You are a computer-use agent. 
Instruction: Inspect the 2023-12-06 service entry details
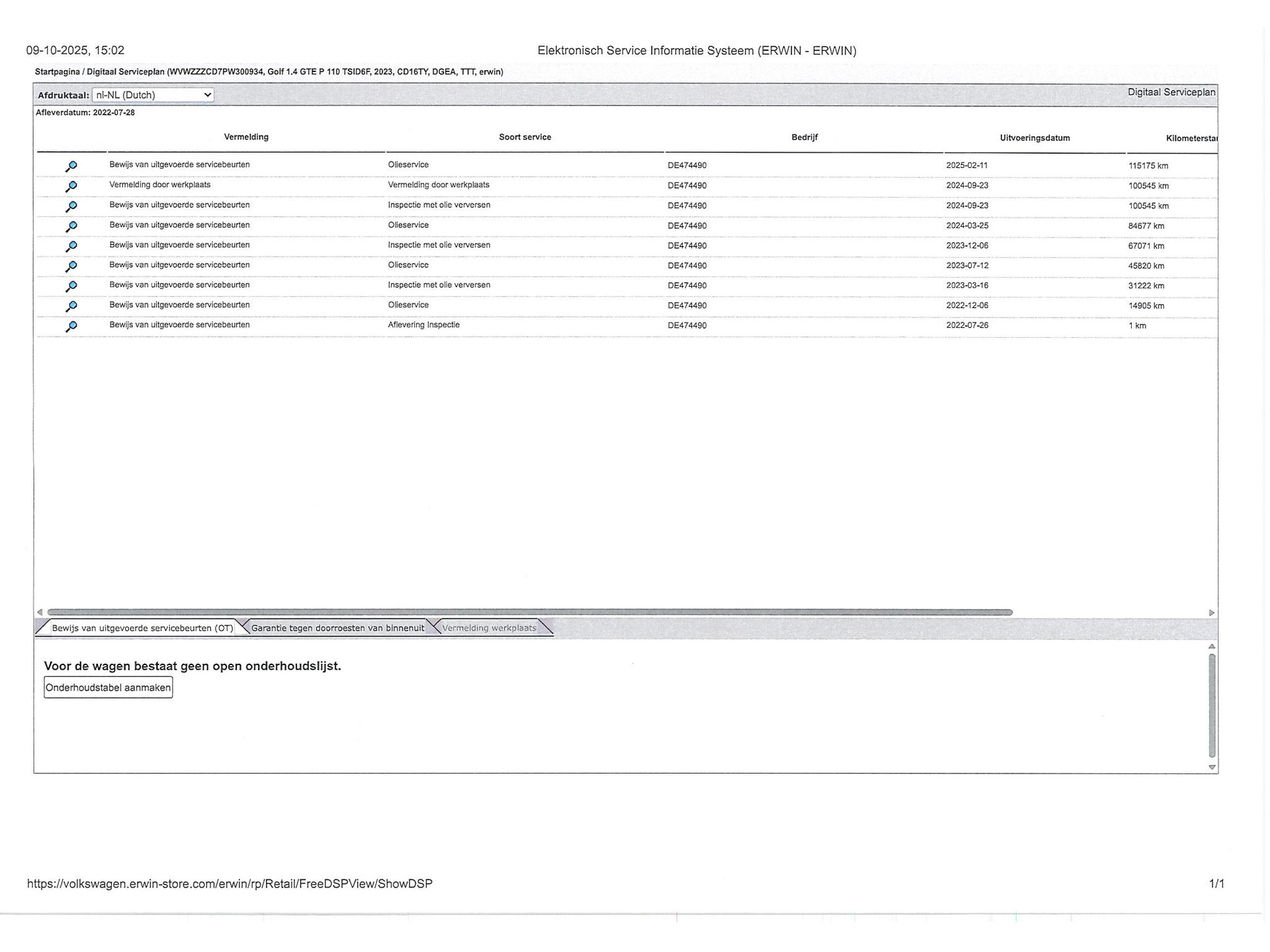click(x=71, y=246)
